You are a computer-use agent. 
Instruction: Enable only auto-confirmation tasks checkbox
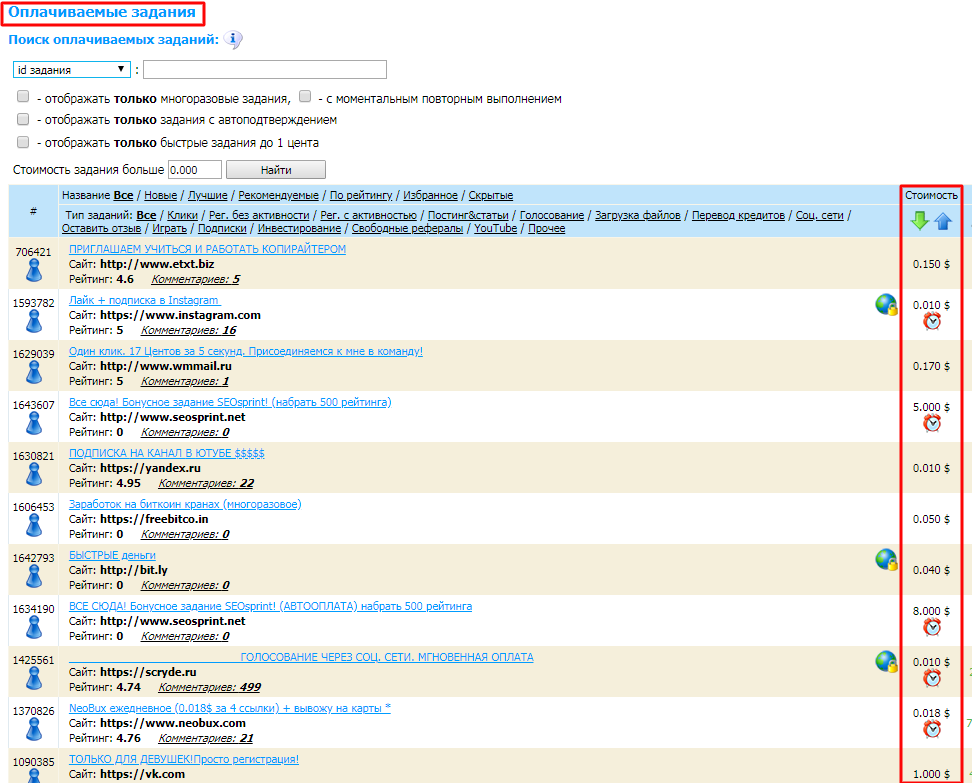pos(22,119)
